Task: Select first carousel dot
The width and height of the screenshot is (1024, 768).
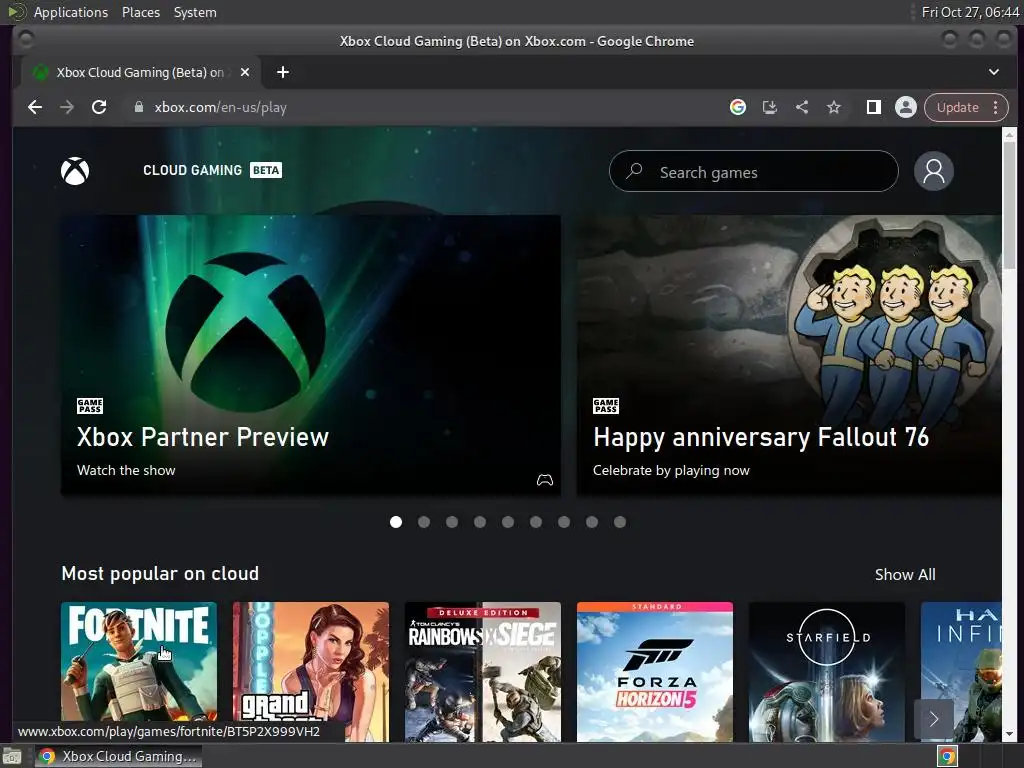Action: pyautogui.click(x=396, y=522)
